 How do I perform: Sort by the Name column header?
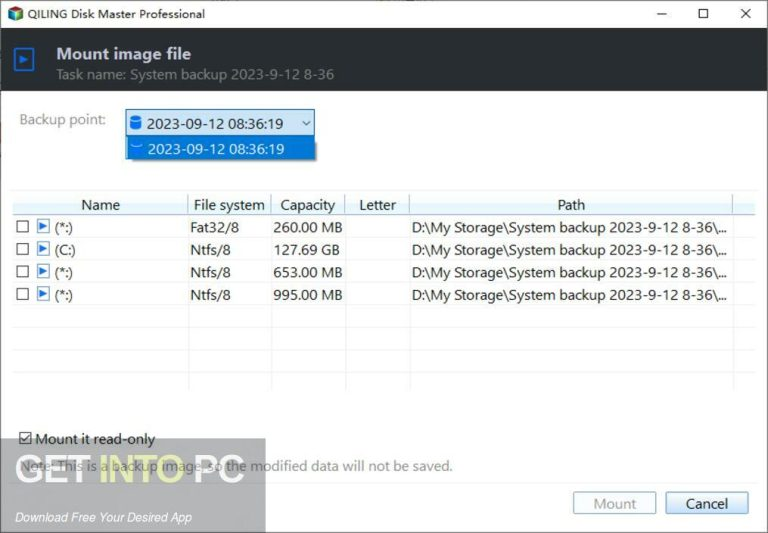click(100, 204)
